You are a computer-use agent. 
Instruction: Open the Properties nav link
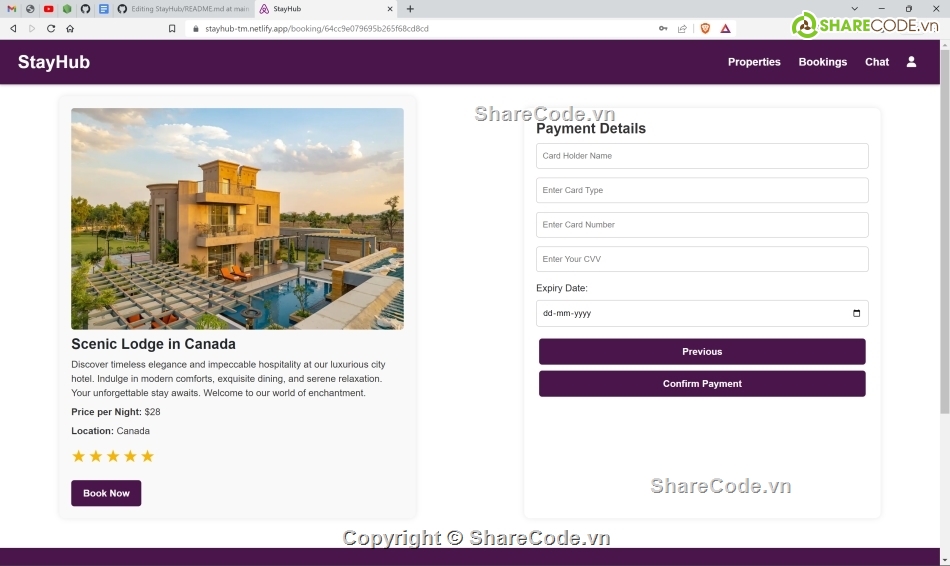[x=754, y=62]
